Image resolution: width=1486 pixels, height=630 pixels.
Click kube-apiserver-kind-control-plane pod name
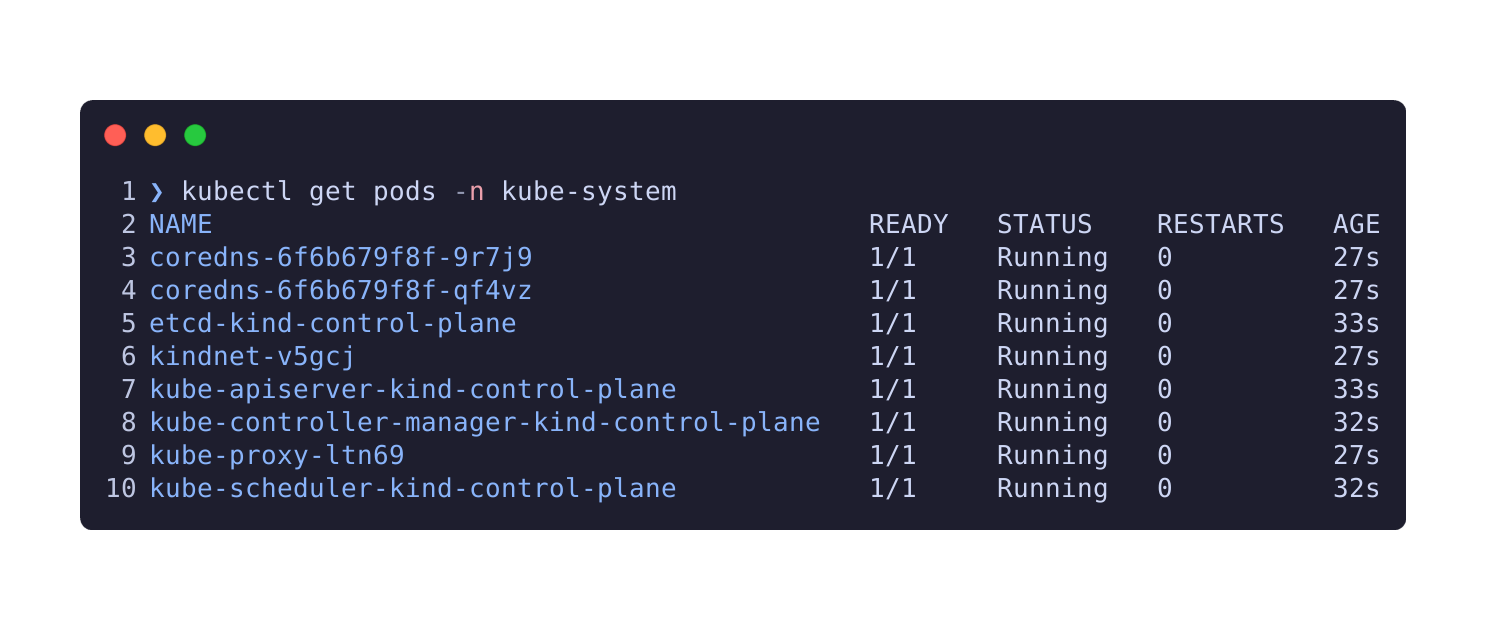[413, 390]
